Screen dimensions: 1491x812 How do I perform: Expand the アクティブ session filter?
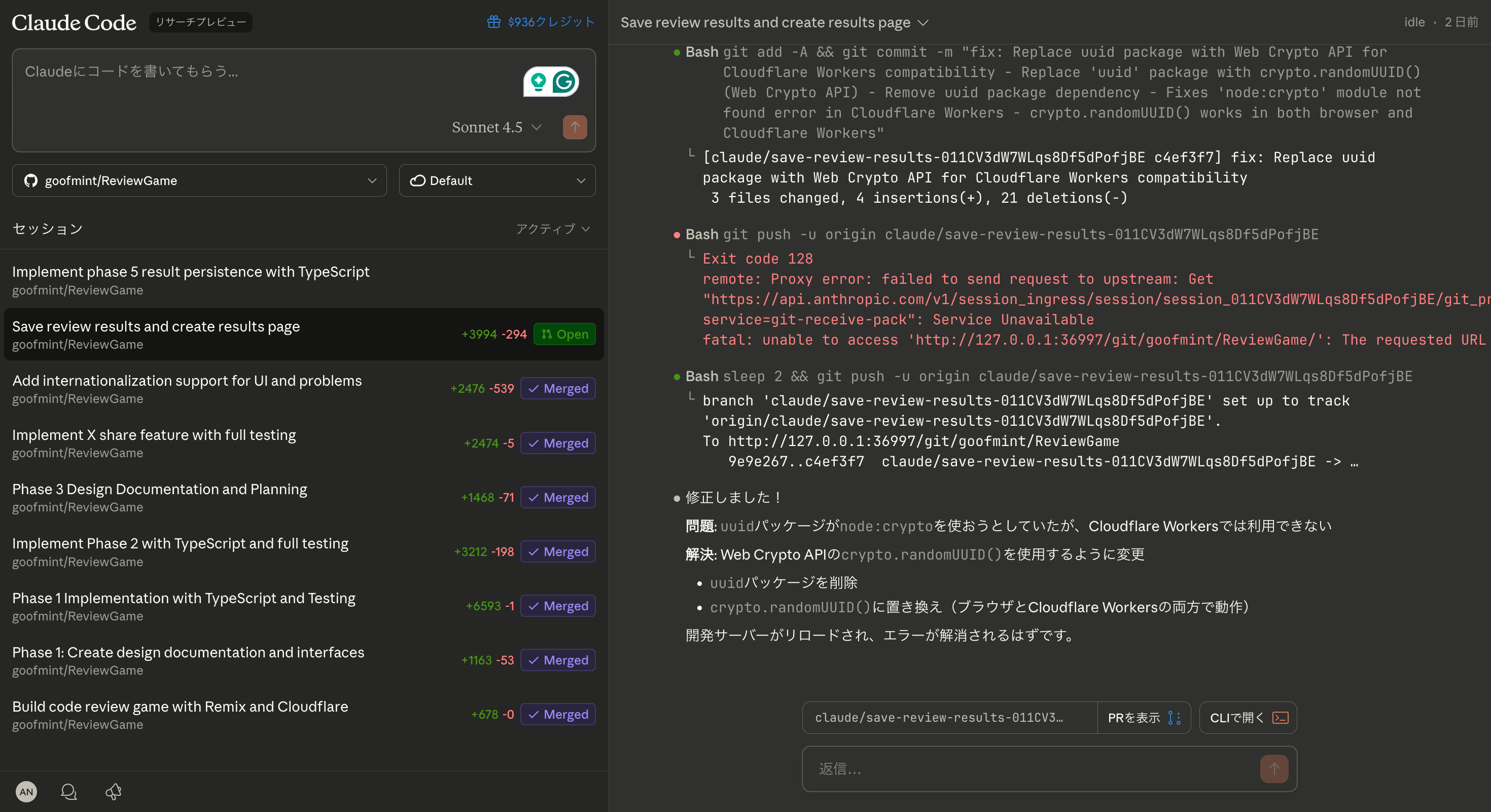(x=553, y=229)
